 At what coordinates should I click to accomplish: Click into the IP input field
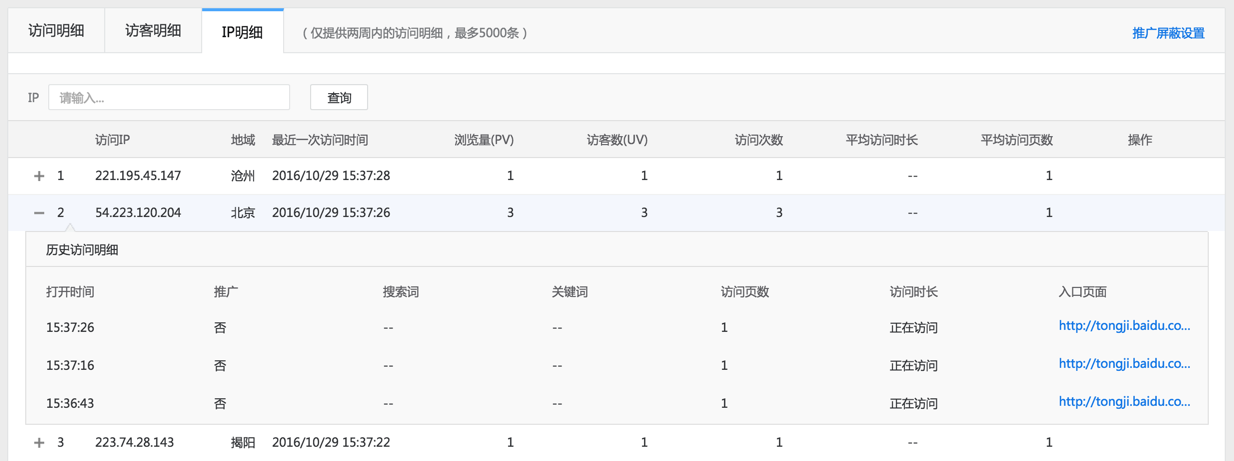[x=169, y=98]
